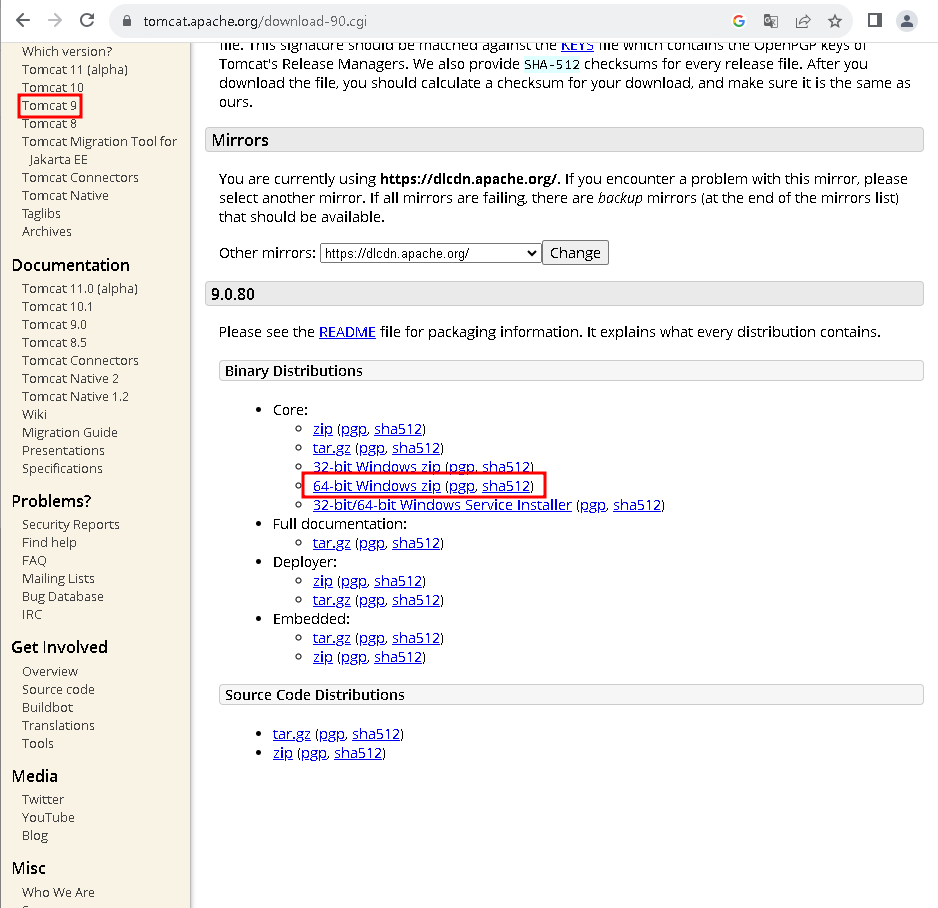The width and height of the screenshot is (938, 908).
Task: Download Full documentation tar.gz
Action: pyautogui.click(x=331, y=543)
